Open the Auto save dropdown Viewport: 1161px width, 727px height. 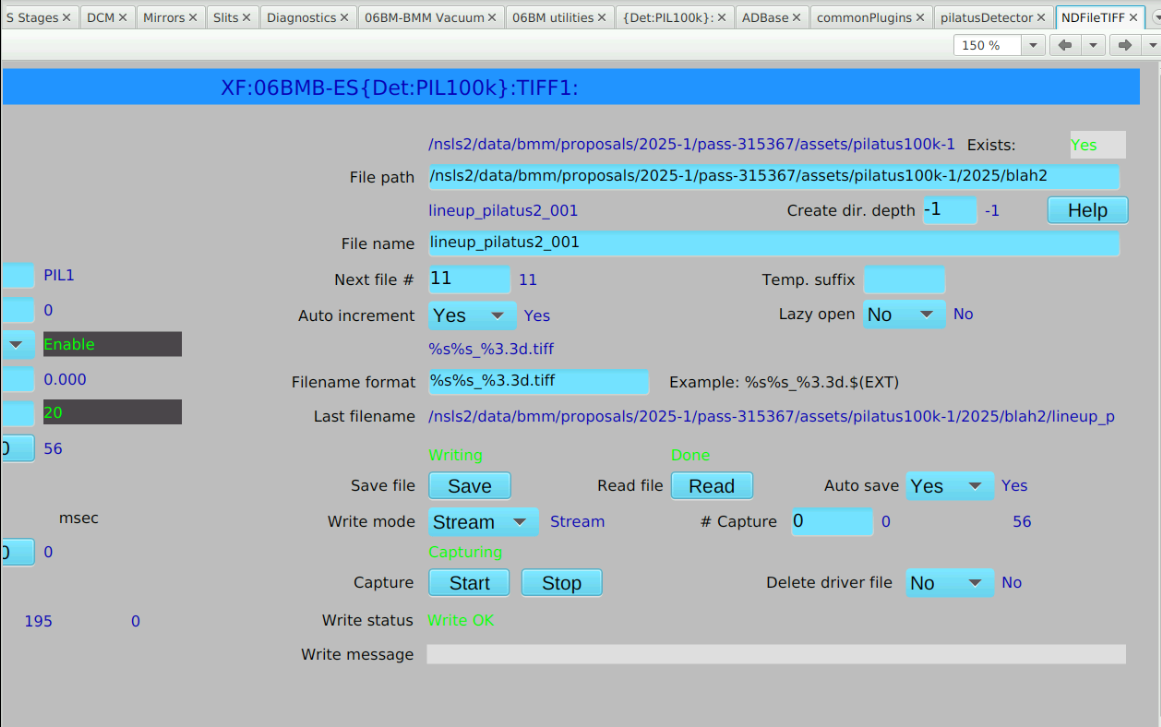pyautogui.click(x=950, y=486)
